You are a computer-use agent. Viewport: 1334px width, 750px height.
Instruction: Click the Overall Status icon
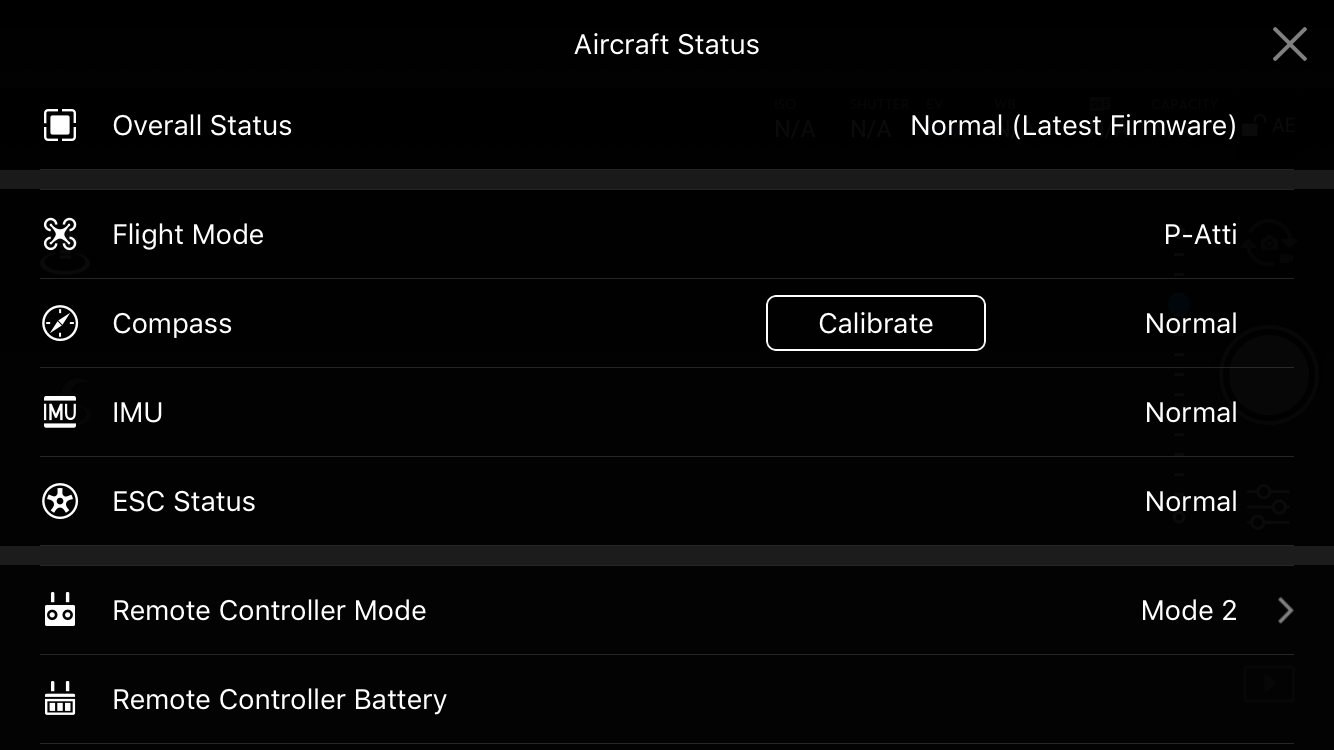(x=60, y=125)
